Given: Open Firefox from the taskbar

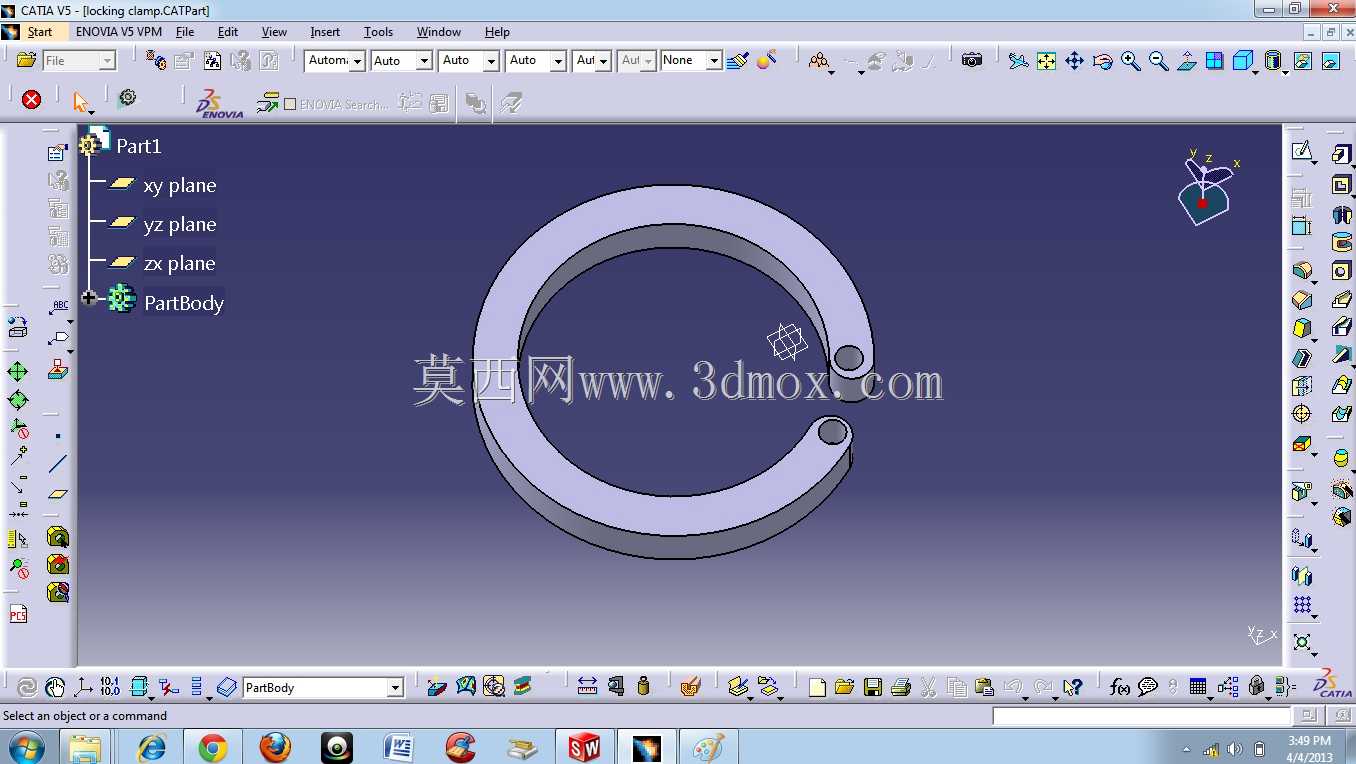Looking at the screenshot, I should [275, 747].
